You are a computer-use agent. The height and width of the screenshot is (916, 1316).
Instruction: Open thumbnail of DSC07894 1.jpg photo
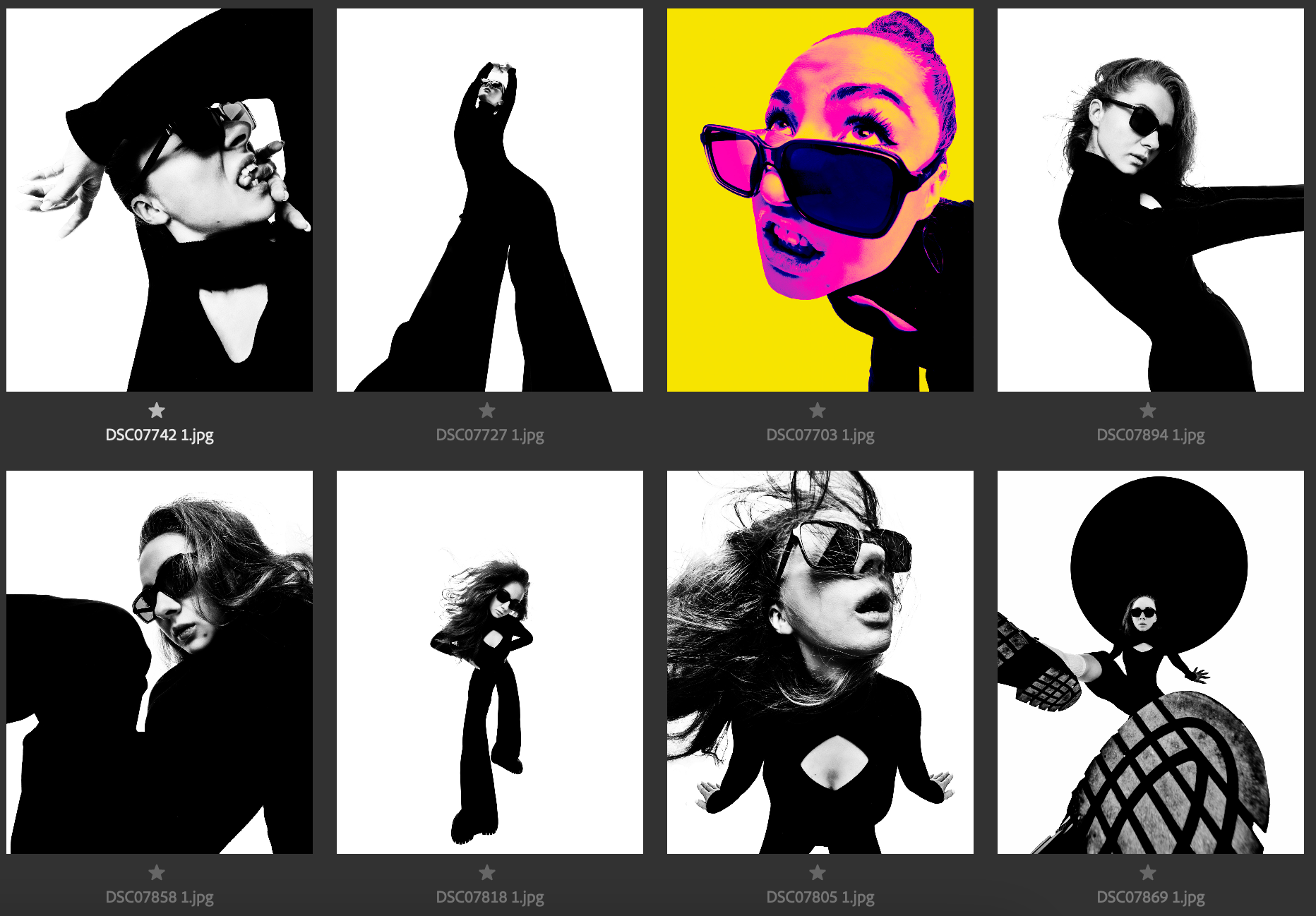(x=1151, y=200)
